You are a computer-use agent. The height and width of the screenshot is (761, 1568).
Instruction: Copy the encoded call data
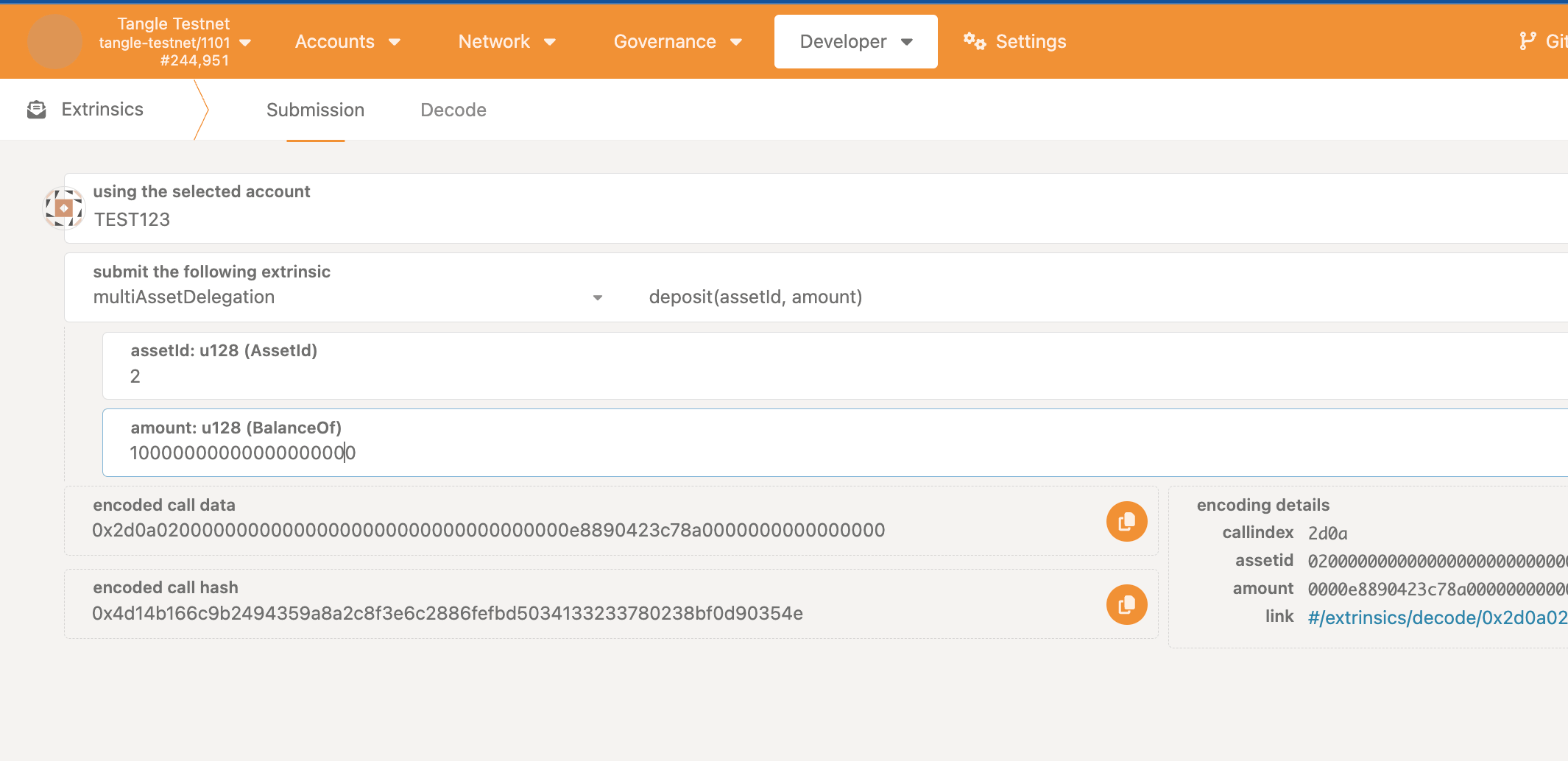(1126, 520)
